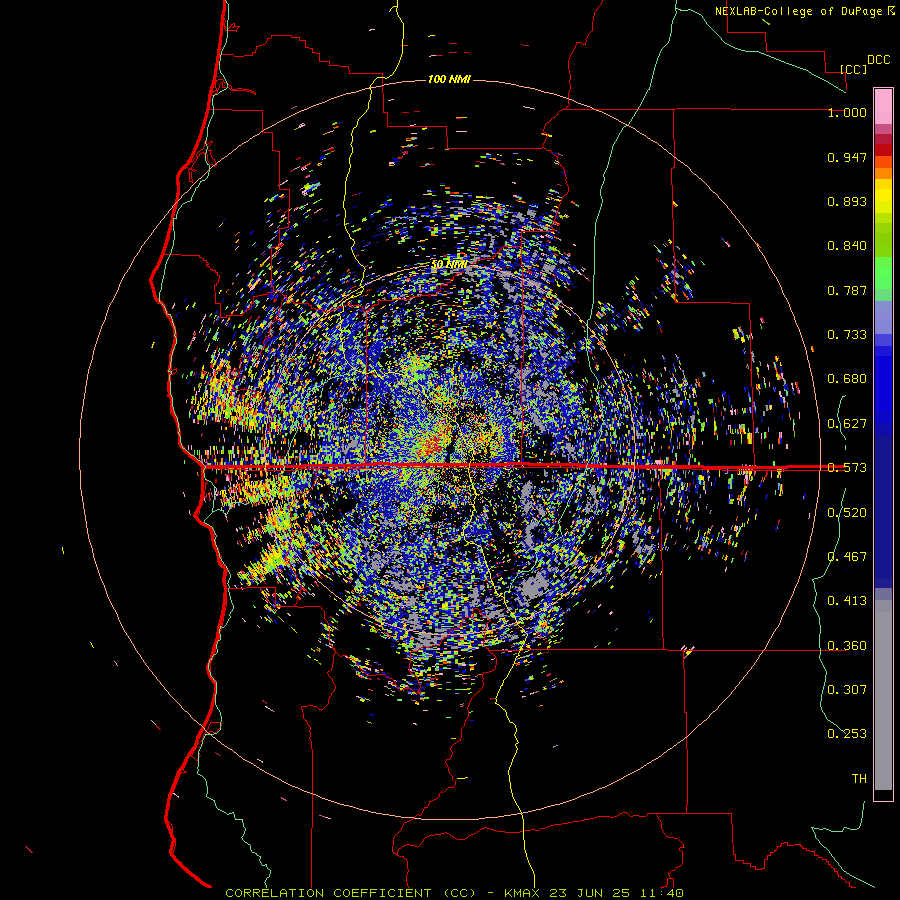Viewport: 900px width, 900px height.
Task: Select the 0.467 scale value
Action: [x=847, y=557]
